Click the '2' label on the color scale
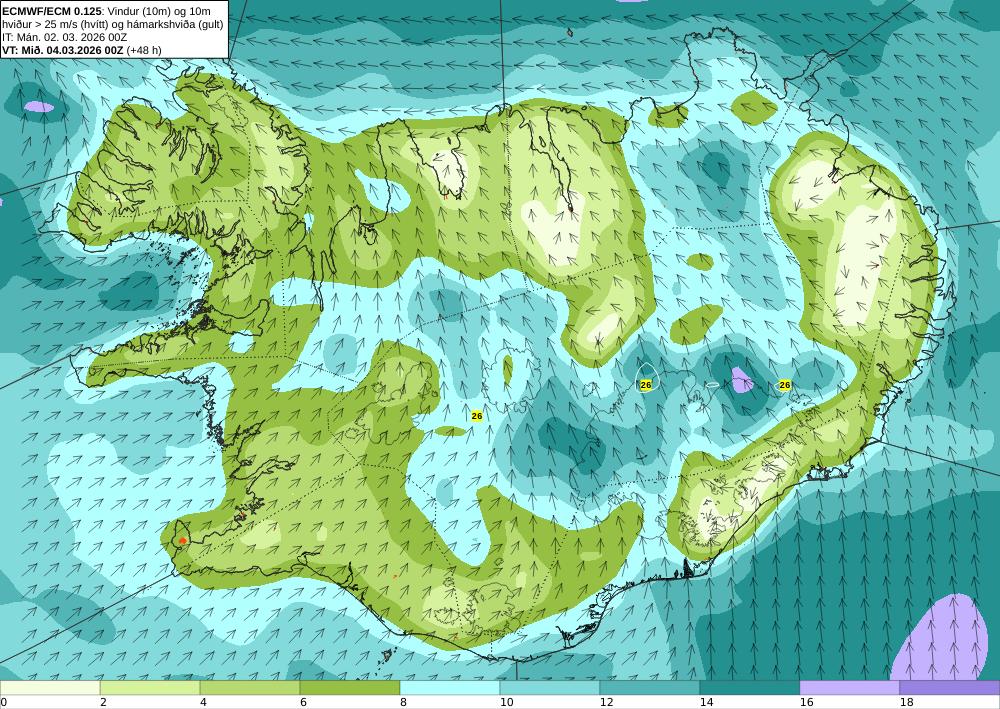 (x=103, y=703)
